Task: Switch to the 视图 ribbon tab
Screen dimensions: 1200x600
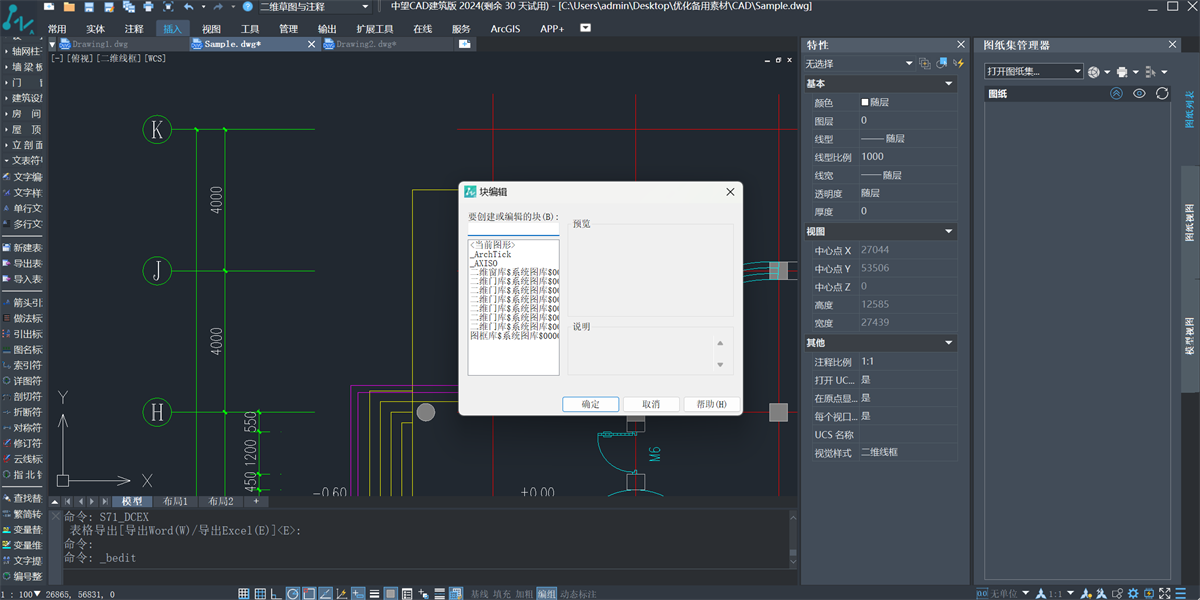Action: [x=211, y=29]
